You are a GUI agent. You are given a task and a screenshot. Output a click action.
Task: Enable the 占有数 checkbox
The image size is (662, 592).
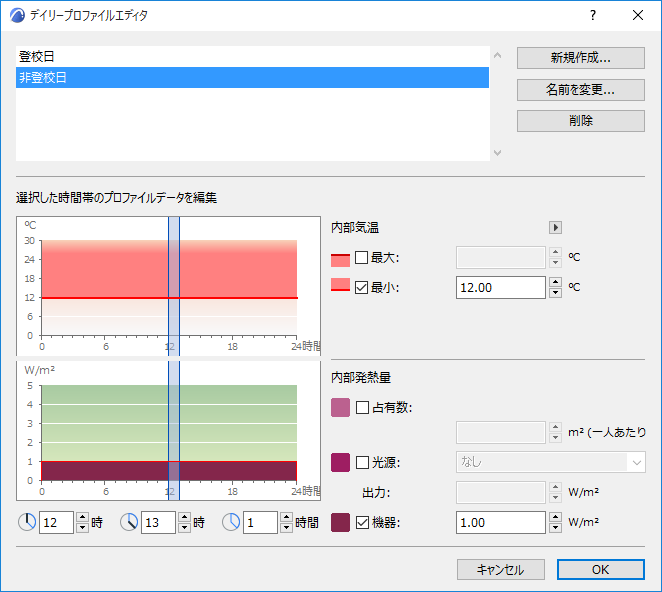pyautogui.click(x=362, y=407)
